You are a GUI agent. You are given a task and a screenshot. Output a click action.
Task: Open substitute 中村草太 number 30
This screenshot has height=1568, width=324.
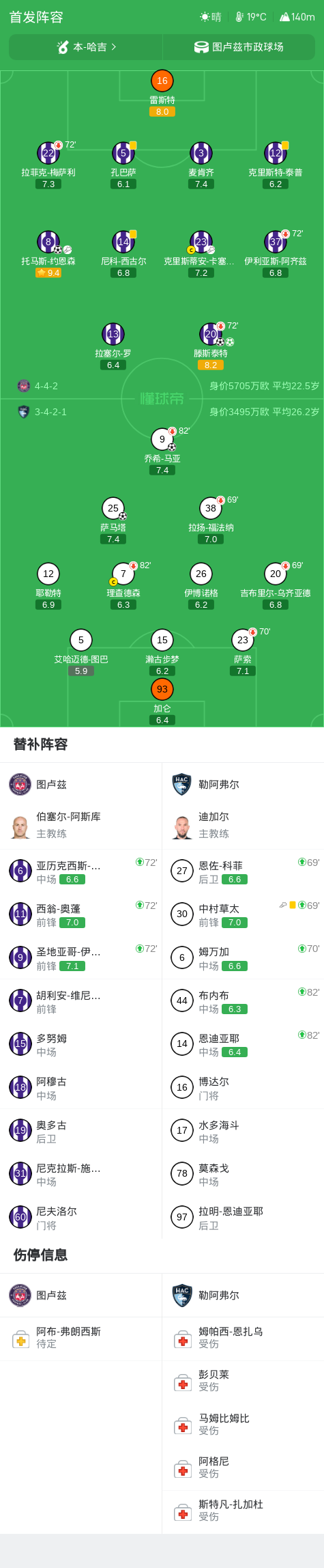pyautogui.click(x=243, y=915)
